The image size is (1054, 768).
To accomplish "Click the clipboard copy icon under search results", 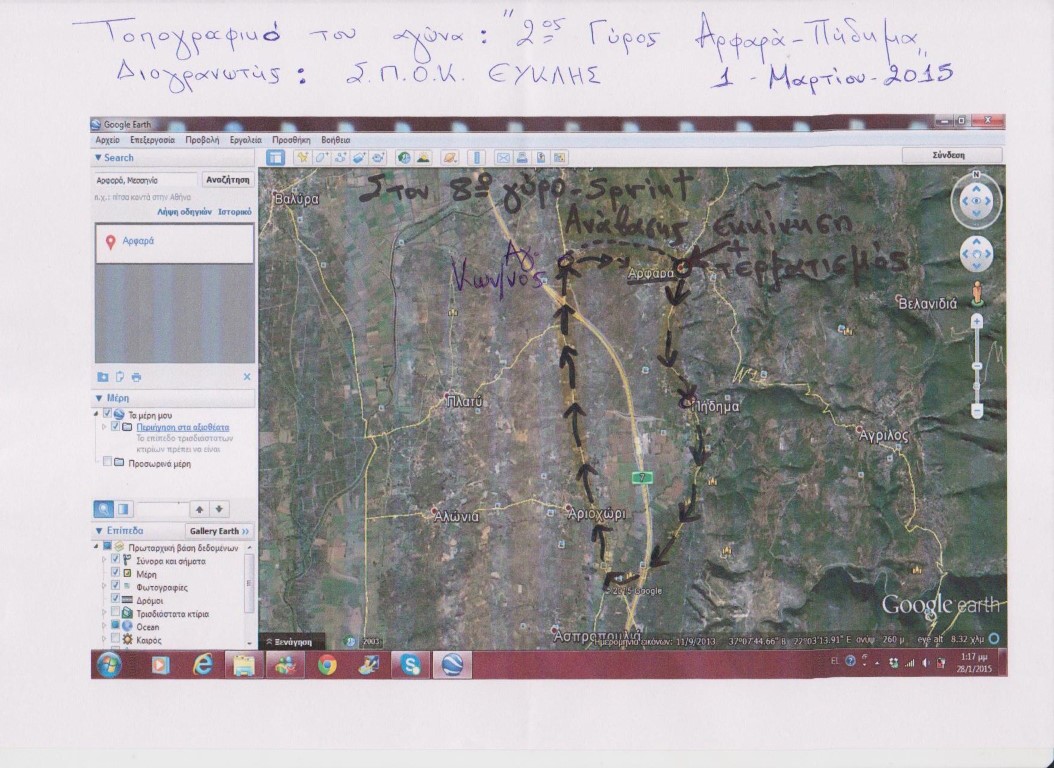I will click(x=120, y=377).
